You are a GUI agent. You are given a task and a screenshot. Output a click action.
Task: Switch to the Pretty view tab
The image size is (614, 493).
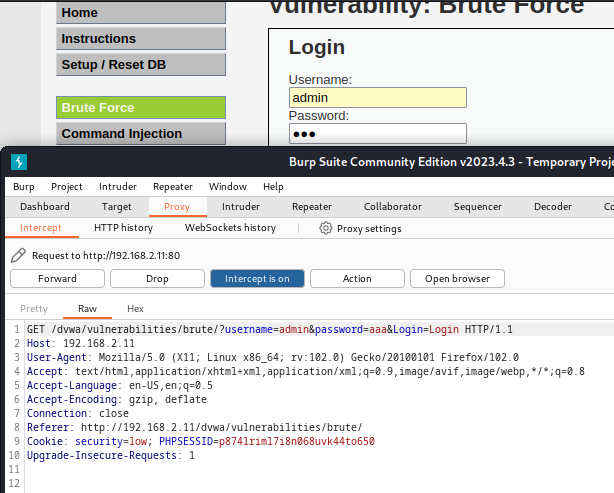point(34,309)
